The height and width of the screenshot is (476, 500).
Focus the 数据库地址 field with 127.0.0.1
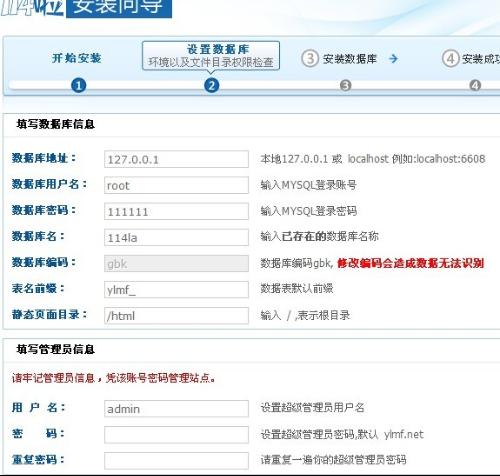click(176, 159)
